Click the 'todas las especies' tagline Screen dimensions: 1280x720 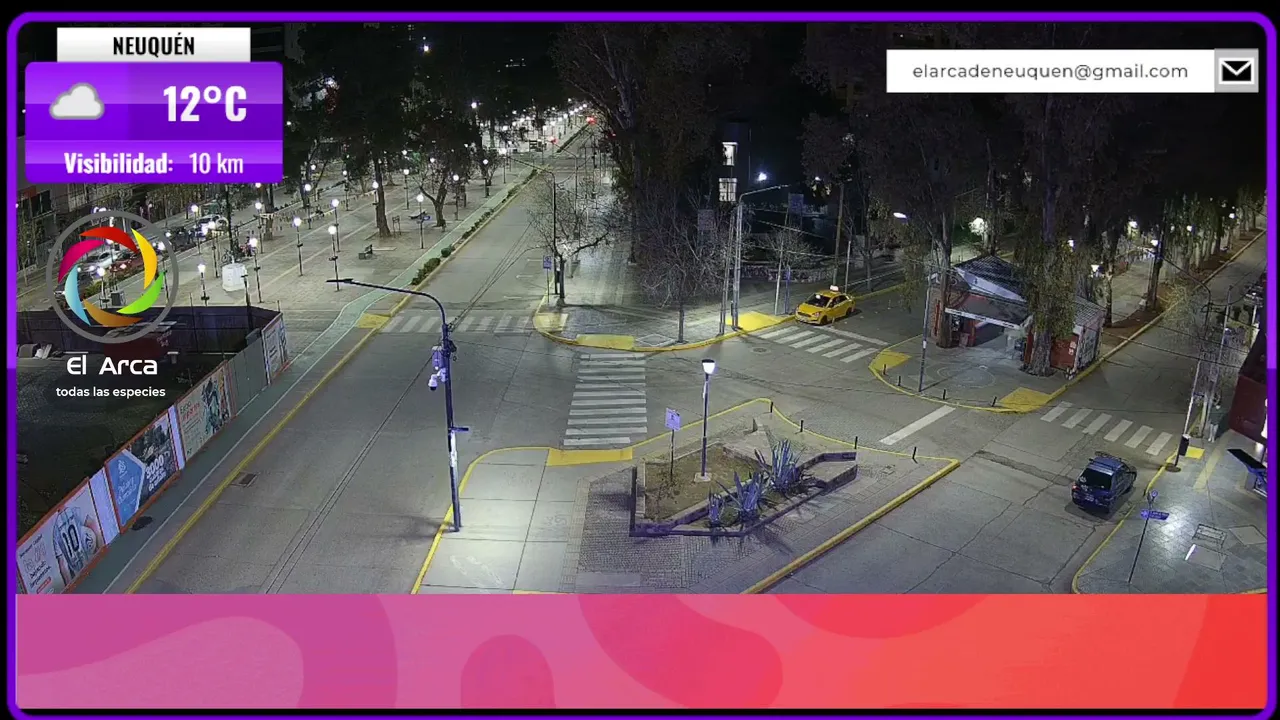coord(111,392)
